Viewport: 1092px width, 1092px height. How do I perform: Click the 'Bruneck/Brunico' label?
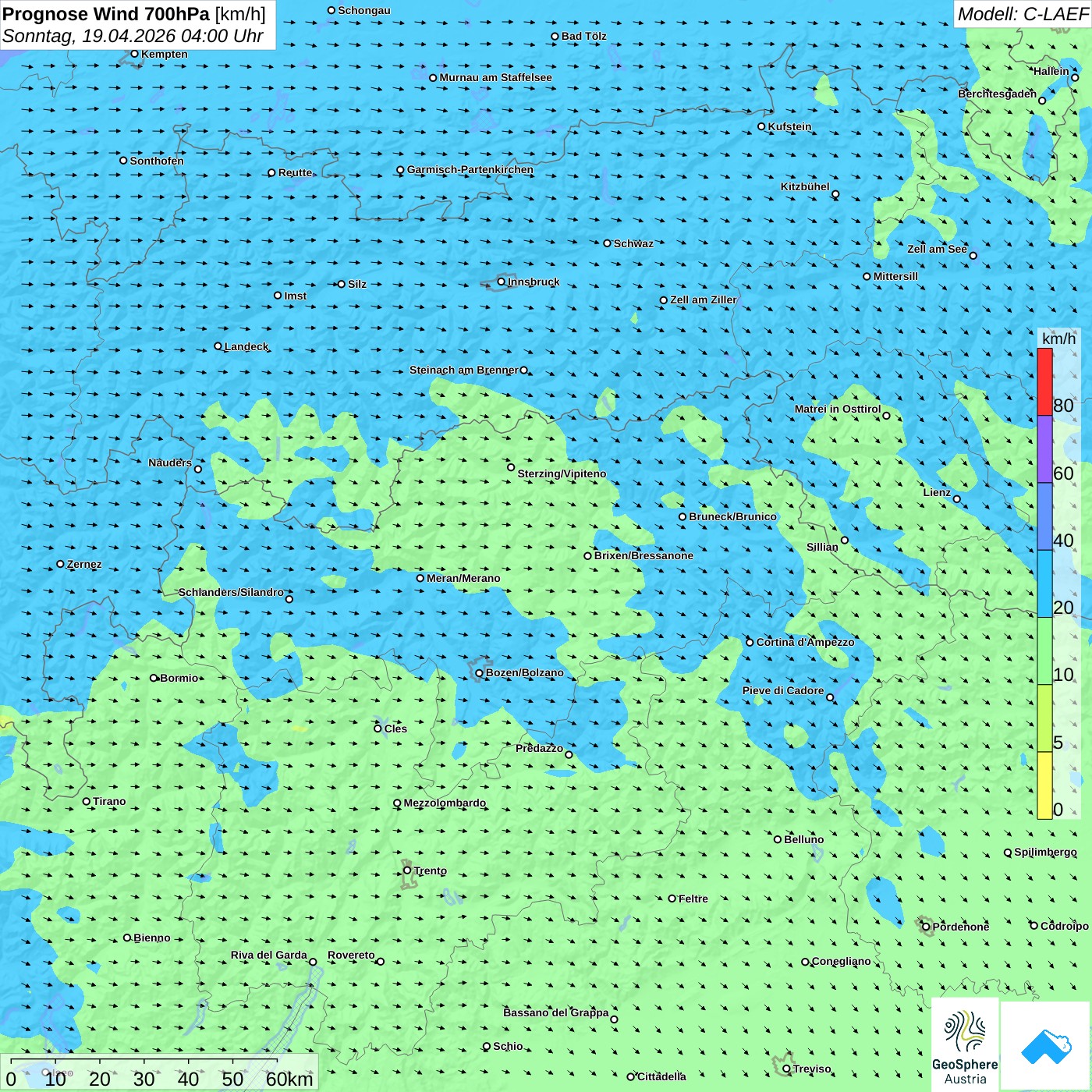coord(732,516)
